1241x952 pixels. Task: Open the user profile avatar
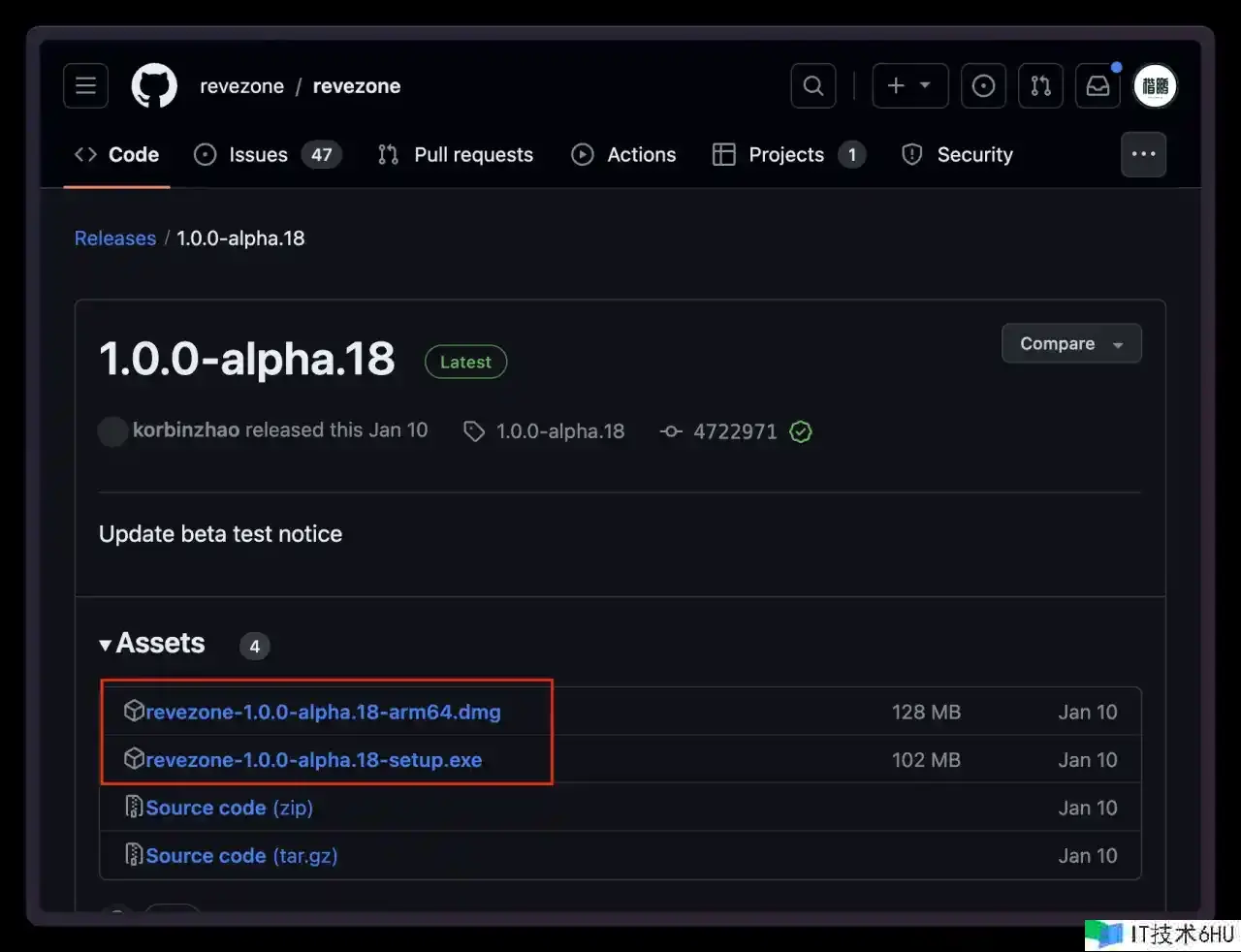click(x=1155, y=85)
